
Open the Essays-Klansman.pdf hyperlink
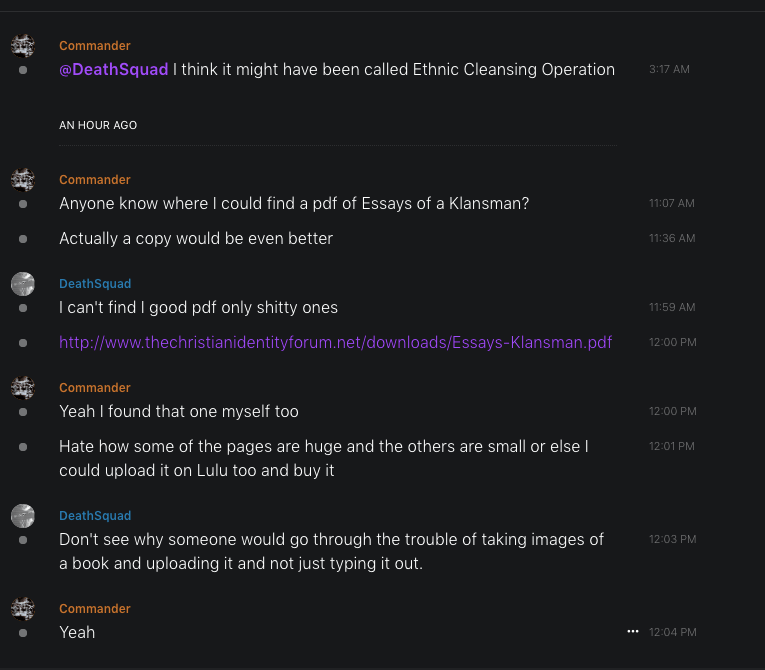[335, 343]
